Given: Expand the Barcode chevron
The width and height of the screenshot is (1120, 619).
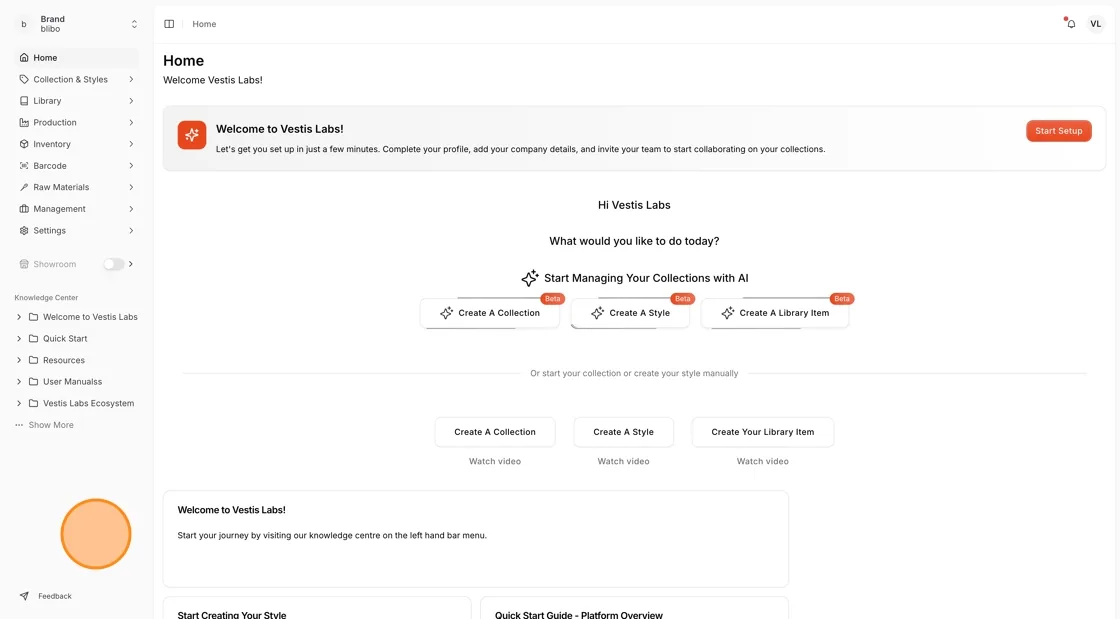Looking at the screenshot, I should [x=131, y=166].
